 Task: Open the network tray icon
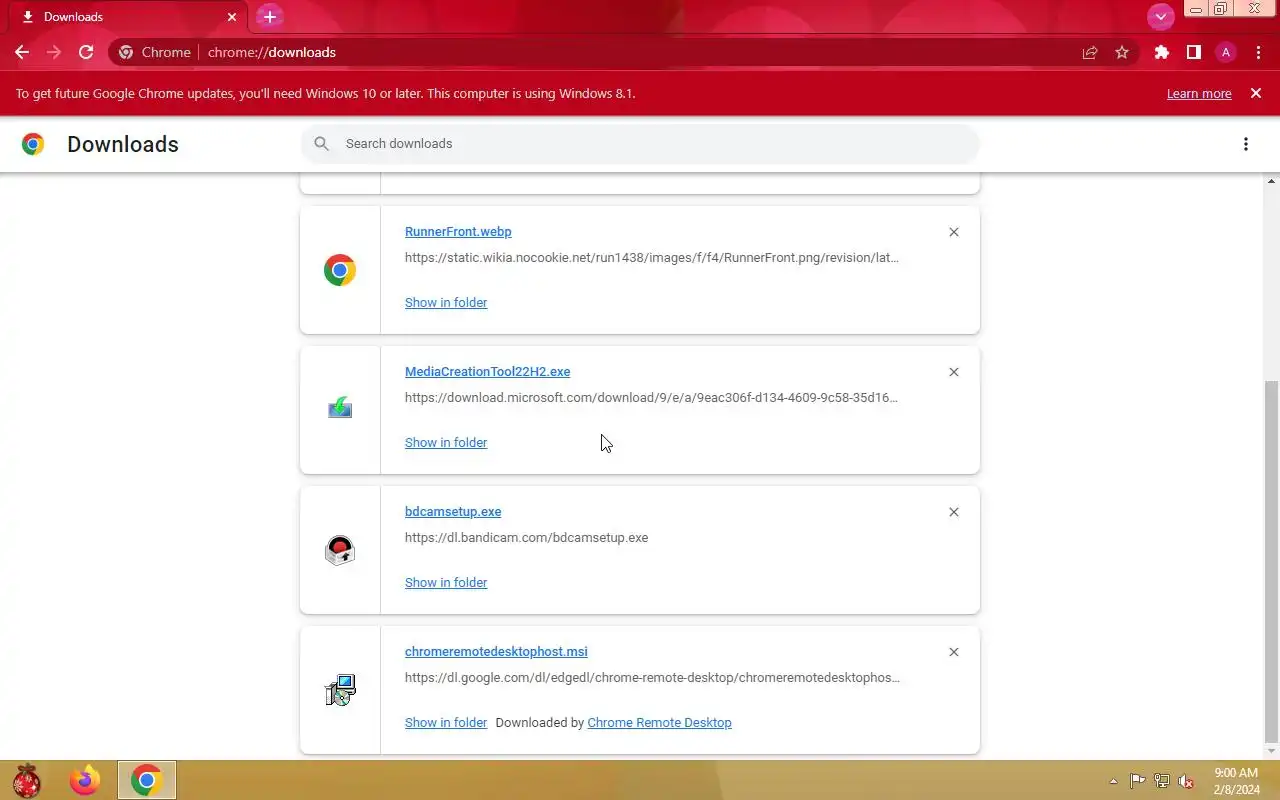point(1162,781)
